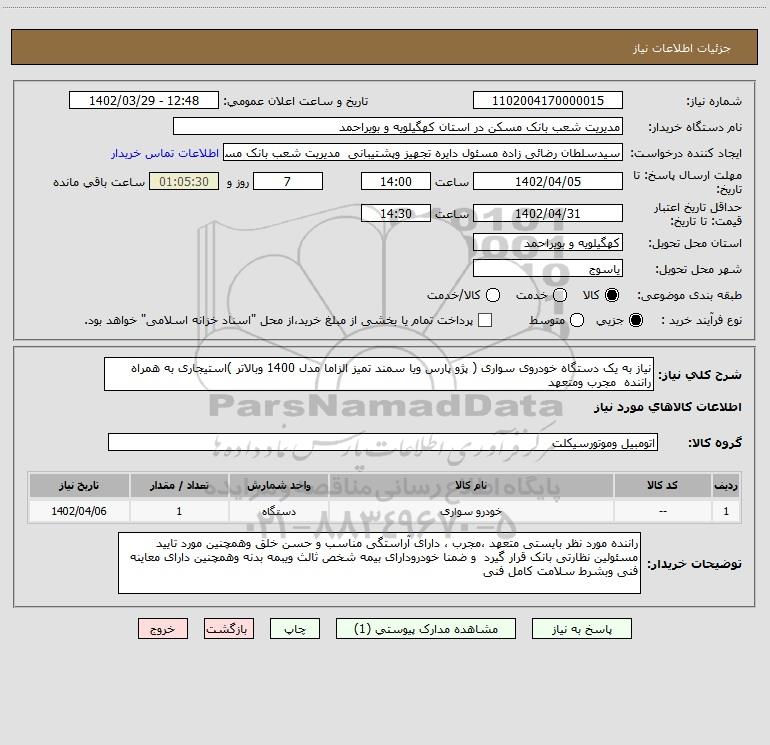This screenshot has height=745, width=770.
Task: Select the متوسط purchase type radio
Action: (x=577, y=320)
